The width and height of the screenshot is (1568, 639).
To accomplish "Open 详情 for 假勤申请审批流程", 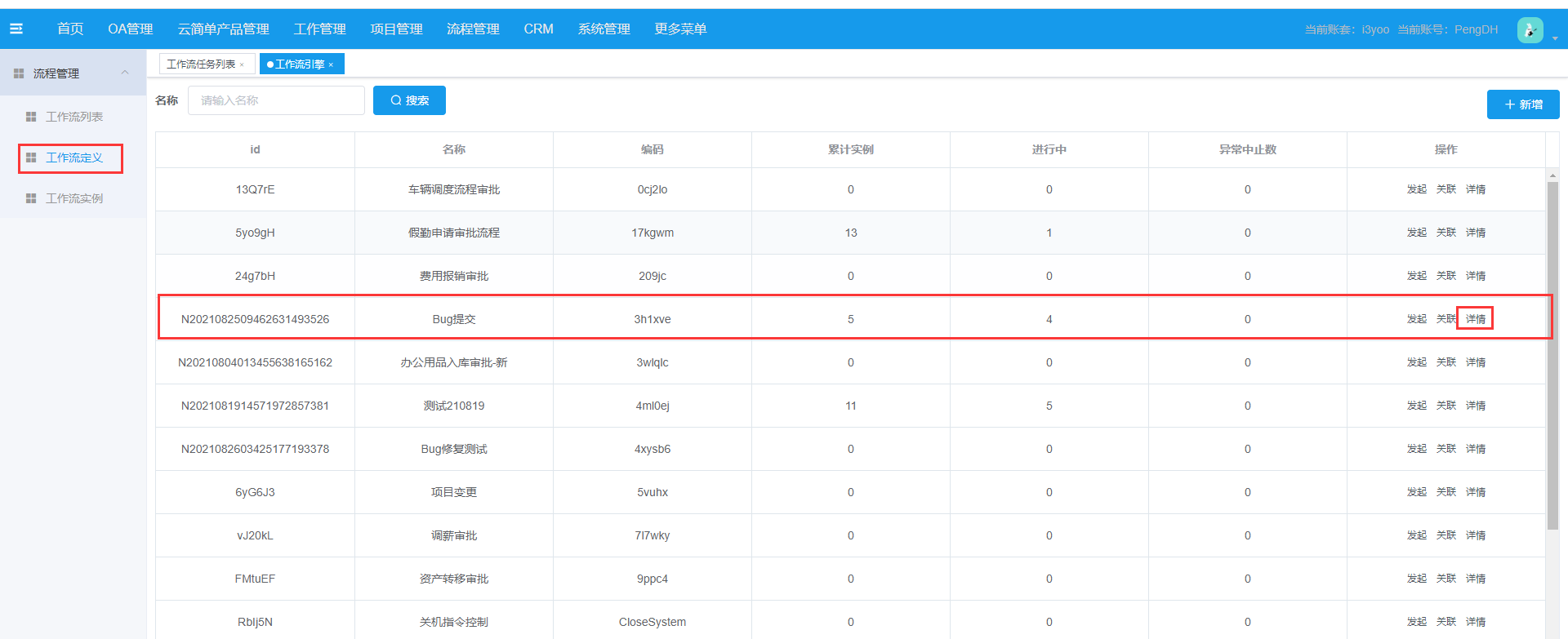I will click(x=1476, y=233).
